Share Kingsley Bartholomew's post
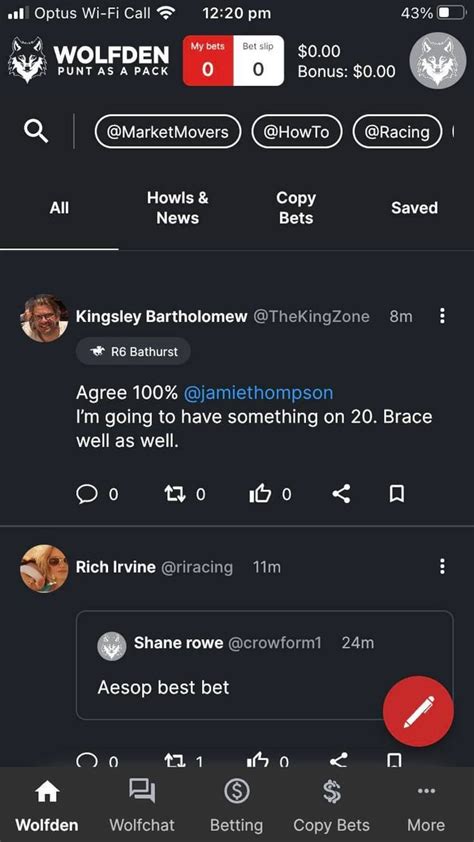Screen dimensions: 474x842 [x=341, y=493]
